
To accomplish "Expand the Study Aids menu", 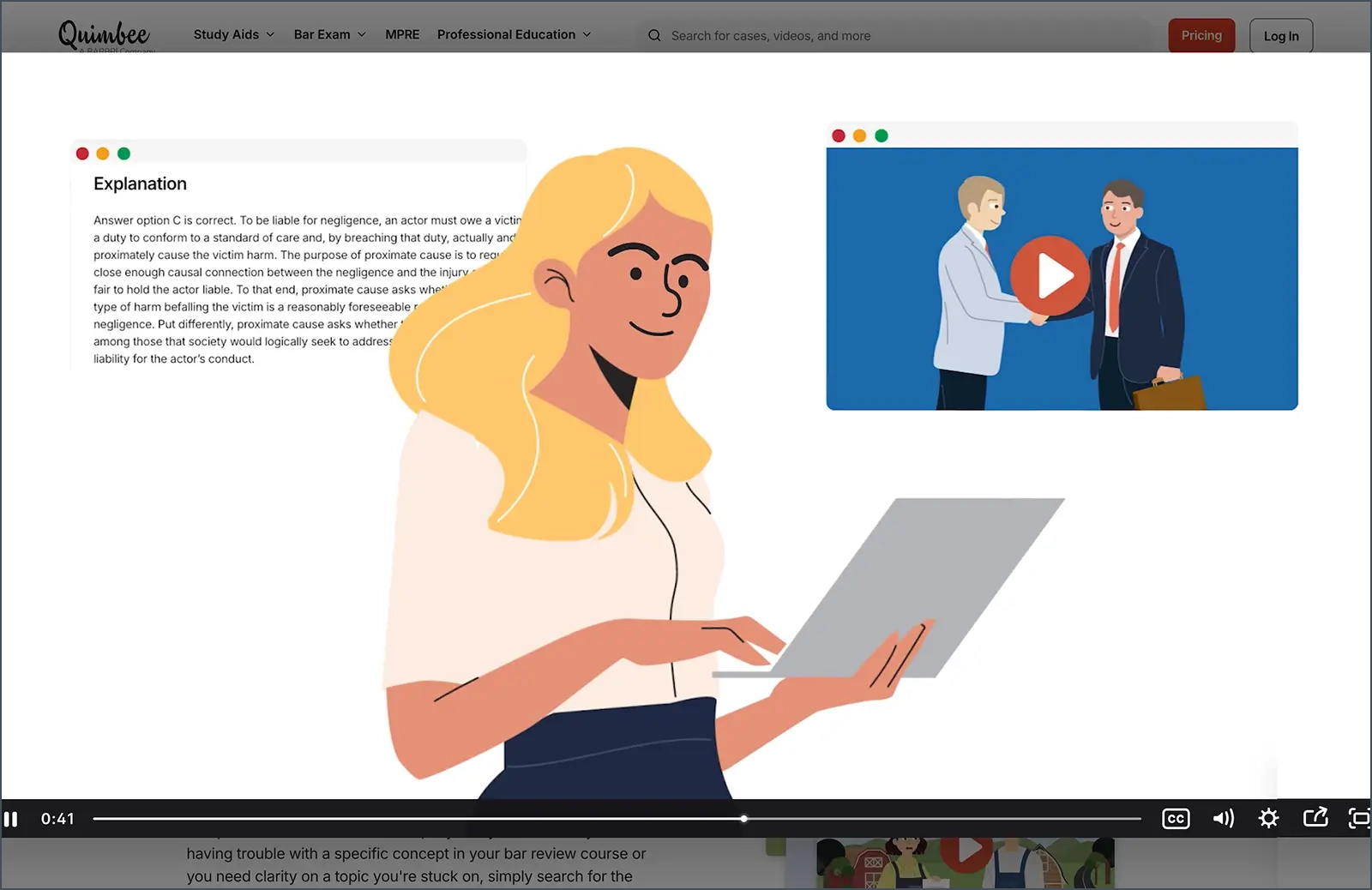I will [x=234, y=34].
